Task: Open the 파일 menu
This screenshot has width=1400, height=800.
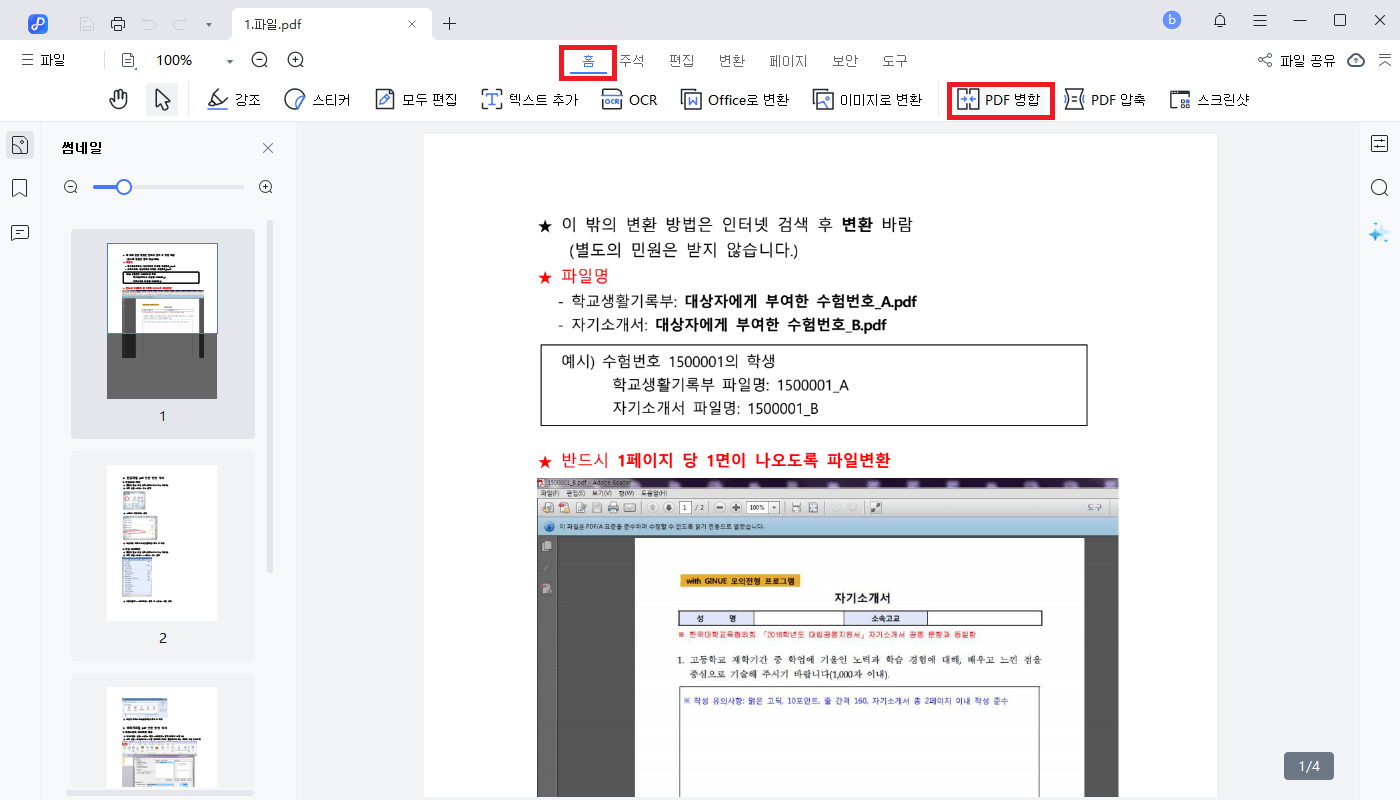Action: pos(43,60)
